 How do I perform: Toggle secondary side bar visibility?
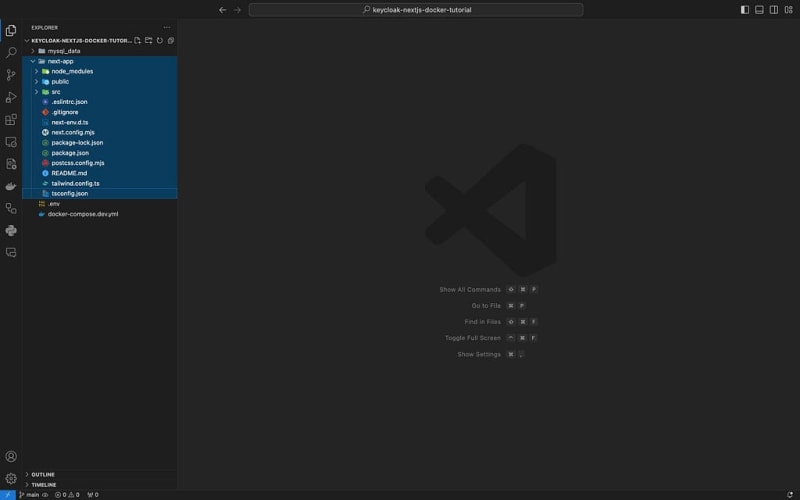774,10
